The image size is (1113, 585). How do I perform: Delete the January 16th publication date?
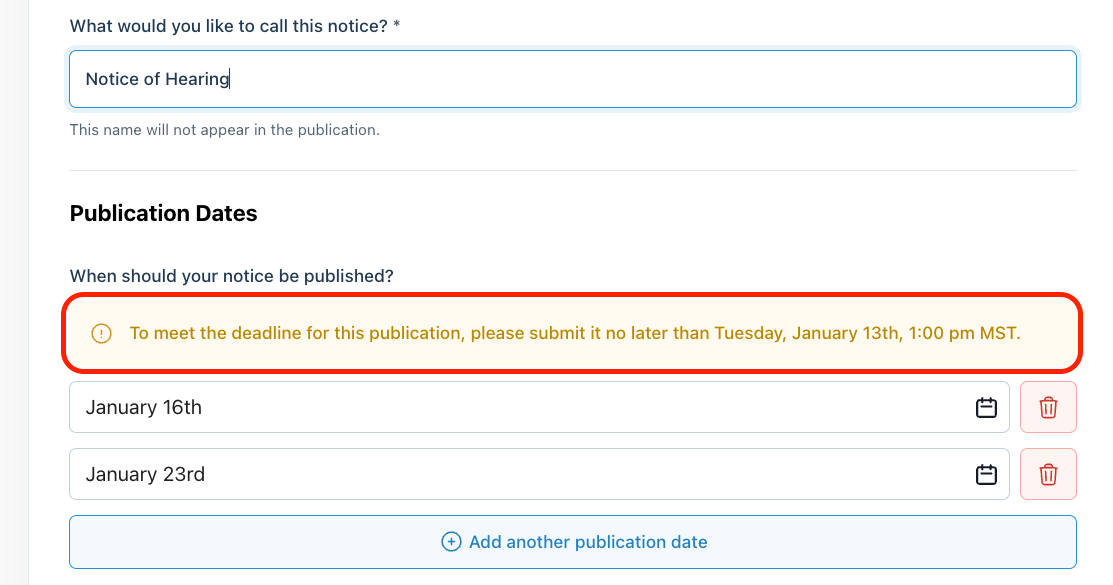click(x=1048, y=407)
